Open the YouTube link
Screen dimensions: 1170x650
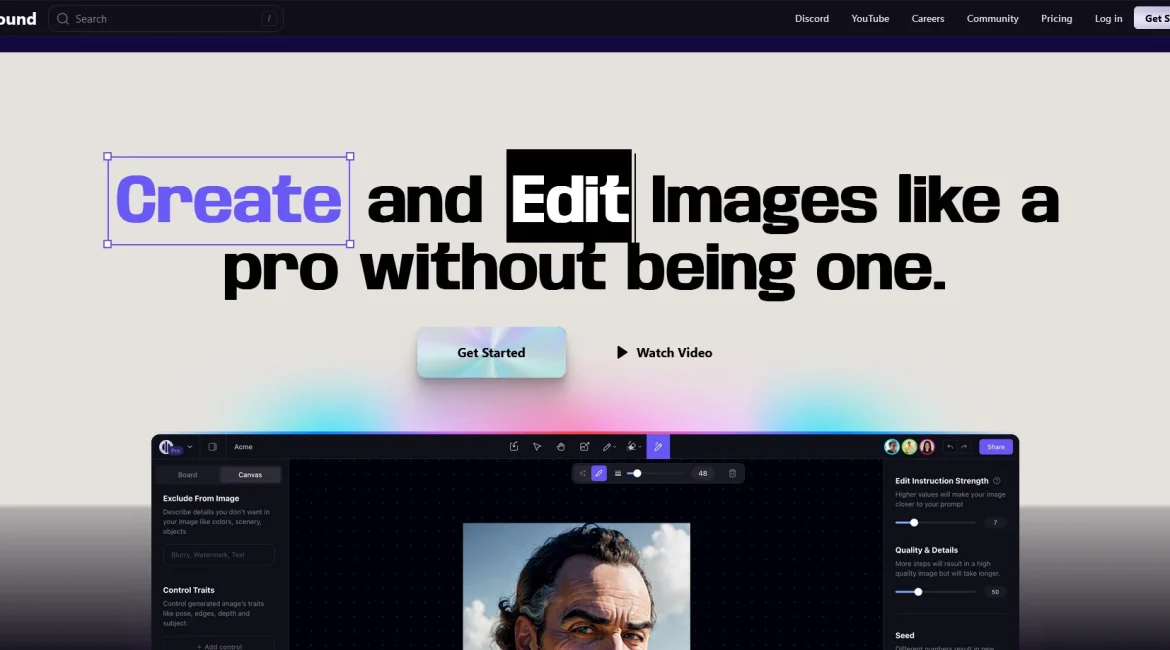tap(870, 19)
